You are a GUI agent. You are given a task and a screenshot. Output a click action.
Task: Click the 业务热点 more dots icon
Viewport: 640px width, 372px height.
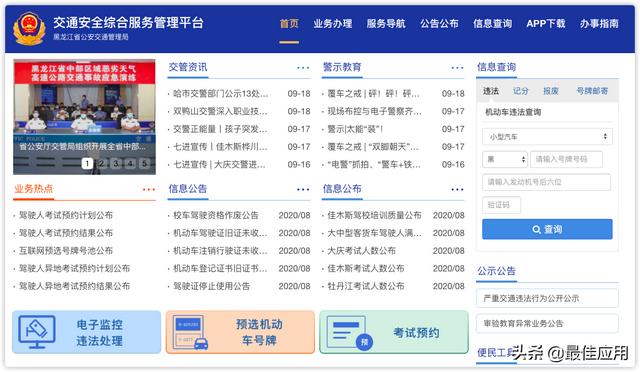[x=149, y=189]
